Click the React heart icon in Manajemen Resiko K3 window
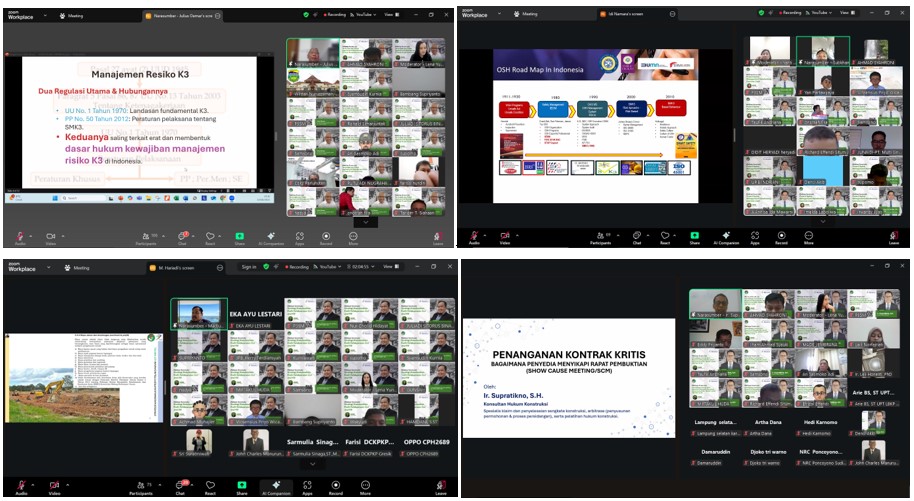This screenshot has height=501, width=914. point(210,236)
